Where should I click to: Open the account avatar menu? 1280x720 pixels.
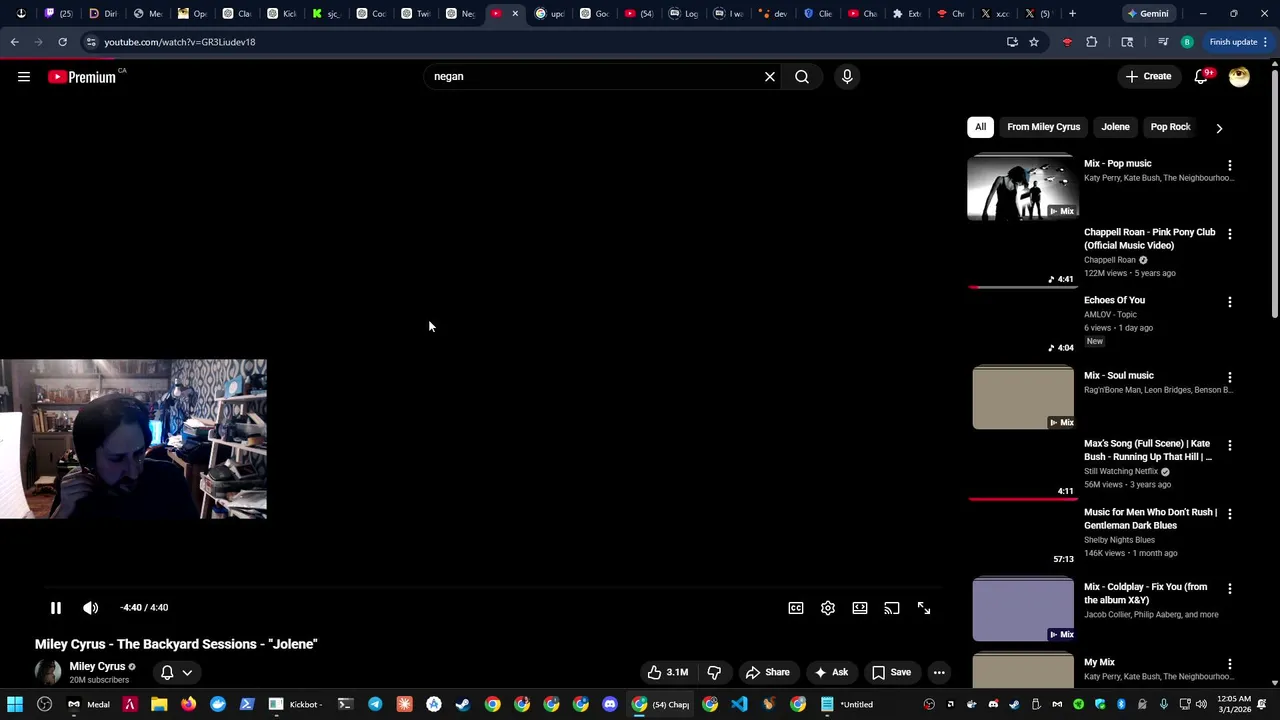click(1239, 77)
